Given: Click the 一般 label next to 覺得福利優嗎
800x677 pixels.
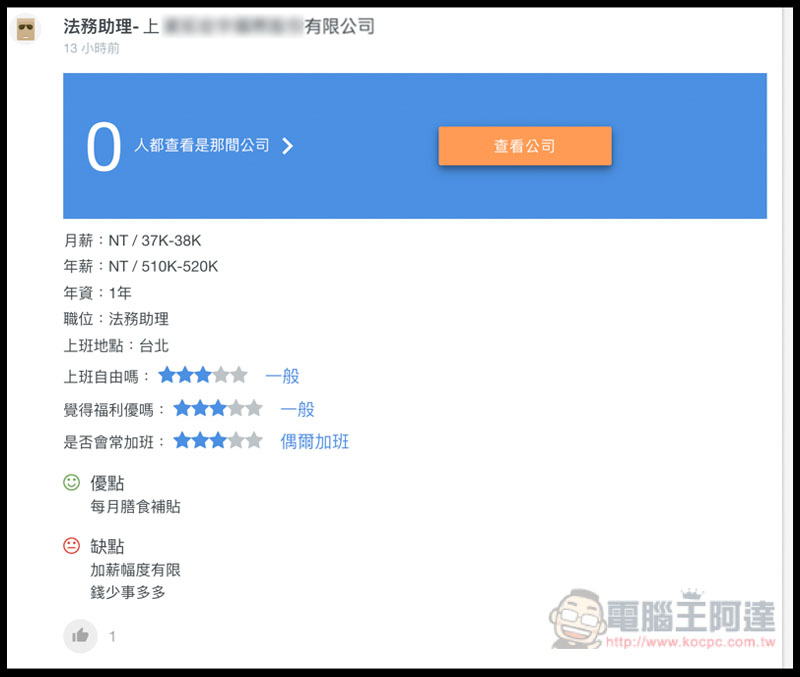Looking at the screenshot, I should tap(297, 408).
